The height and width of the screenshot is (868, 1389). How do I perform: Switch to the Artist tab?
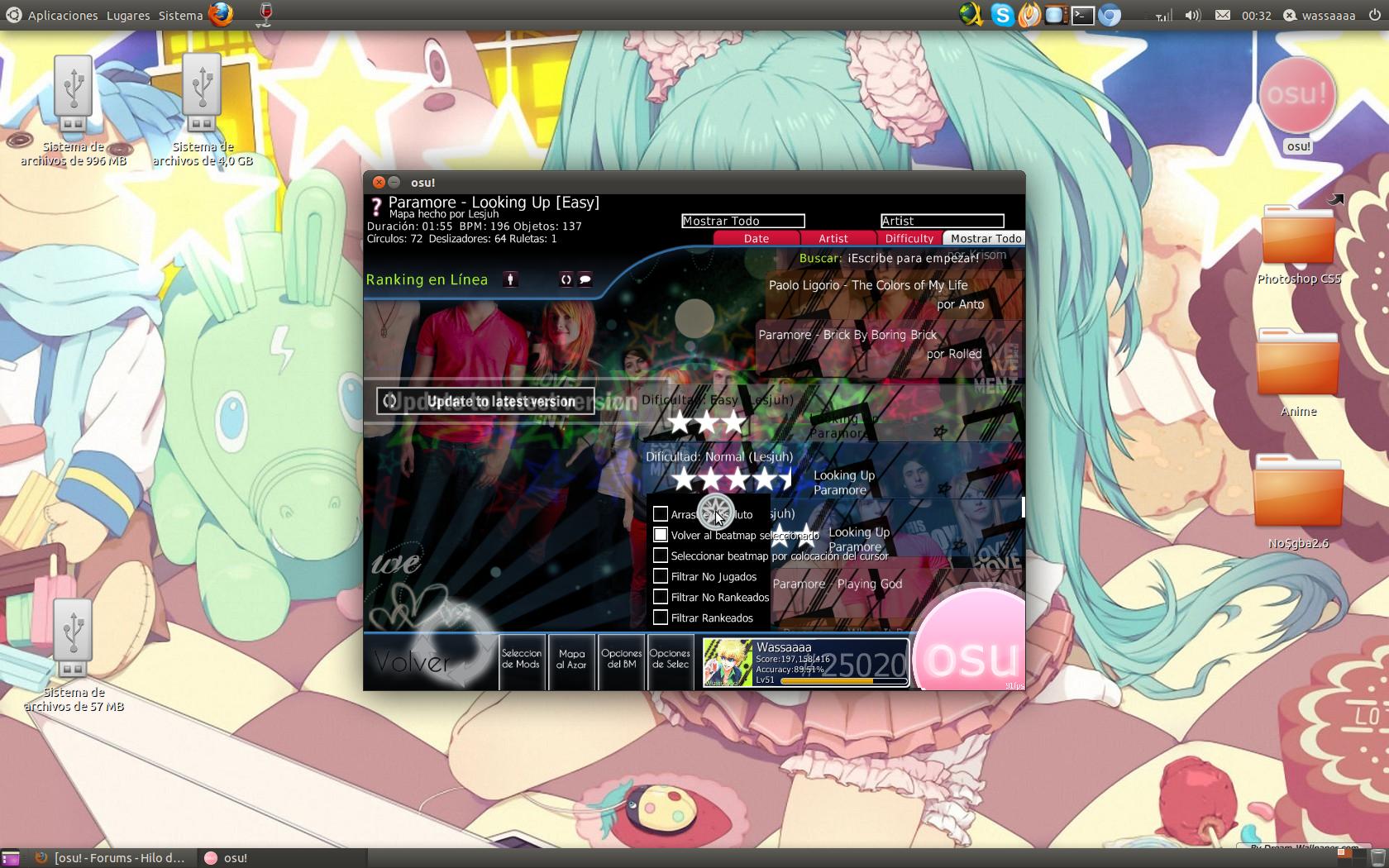coord(833,238)
